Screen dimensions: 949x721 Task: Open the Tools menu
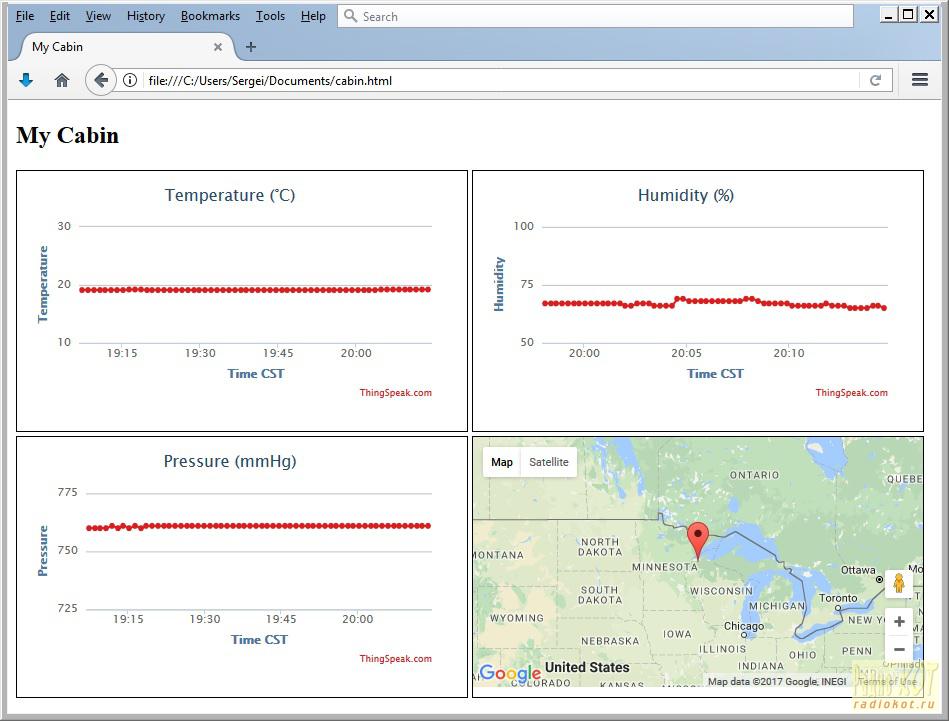tap(270, 16)
